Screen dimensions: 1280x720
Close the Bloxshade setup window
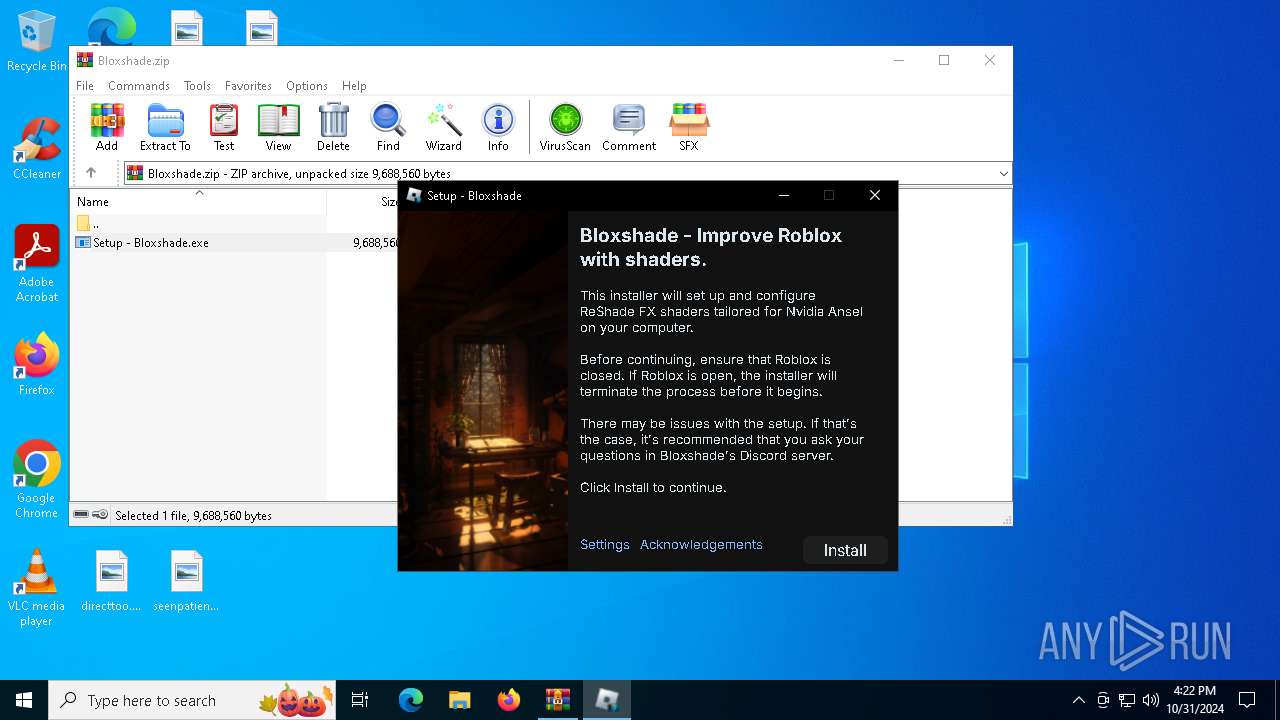pos(875,195)
